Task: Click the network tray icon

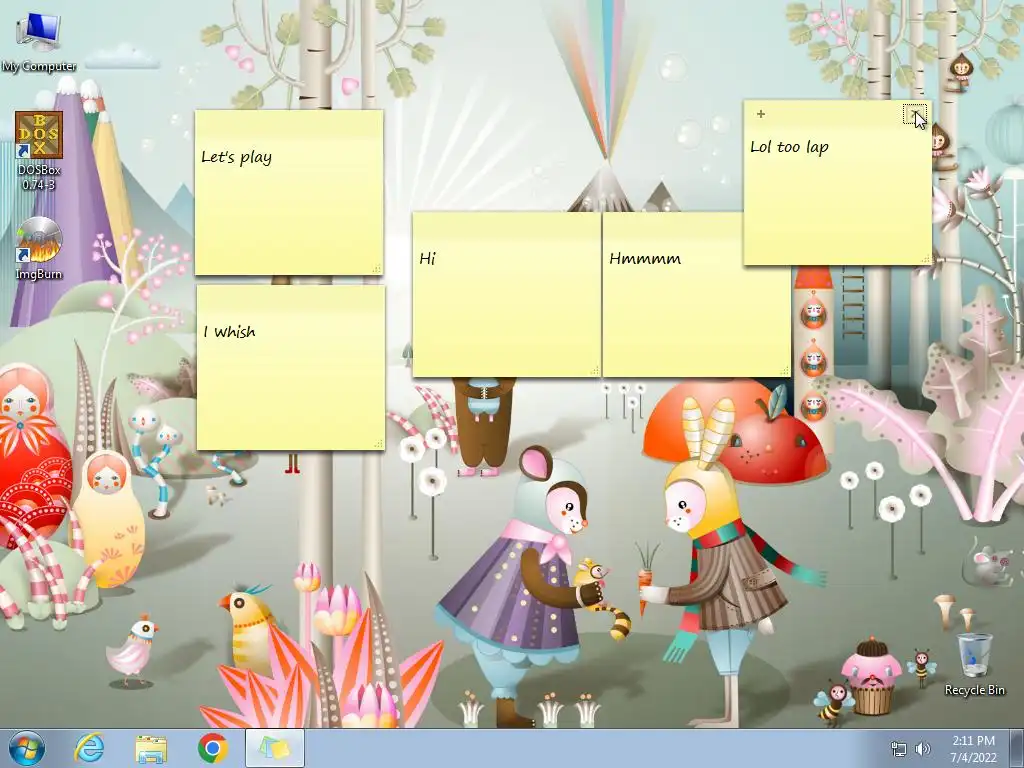Action: coord(899,749)
